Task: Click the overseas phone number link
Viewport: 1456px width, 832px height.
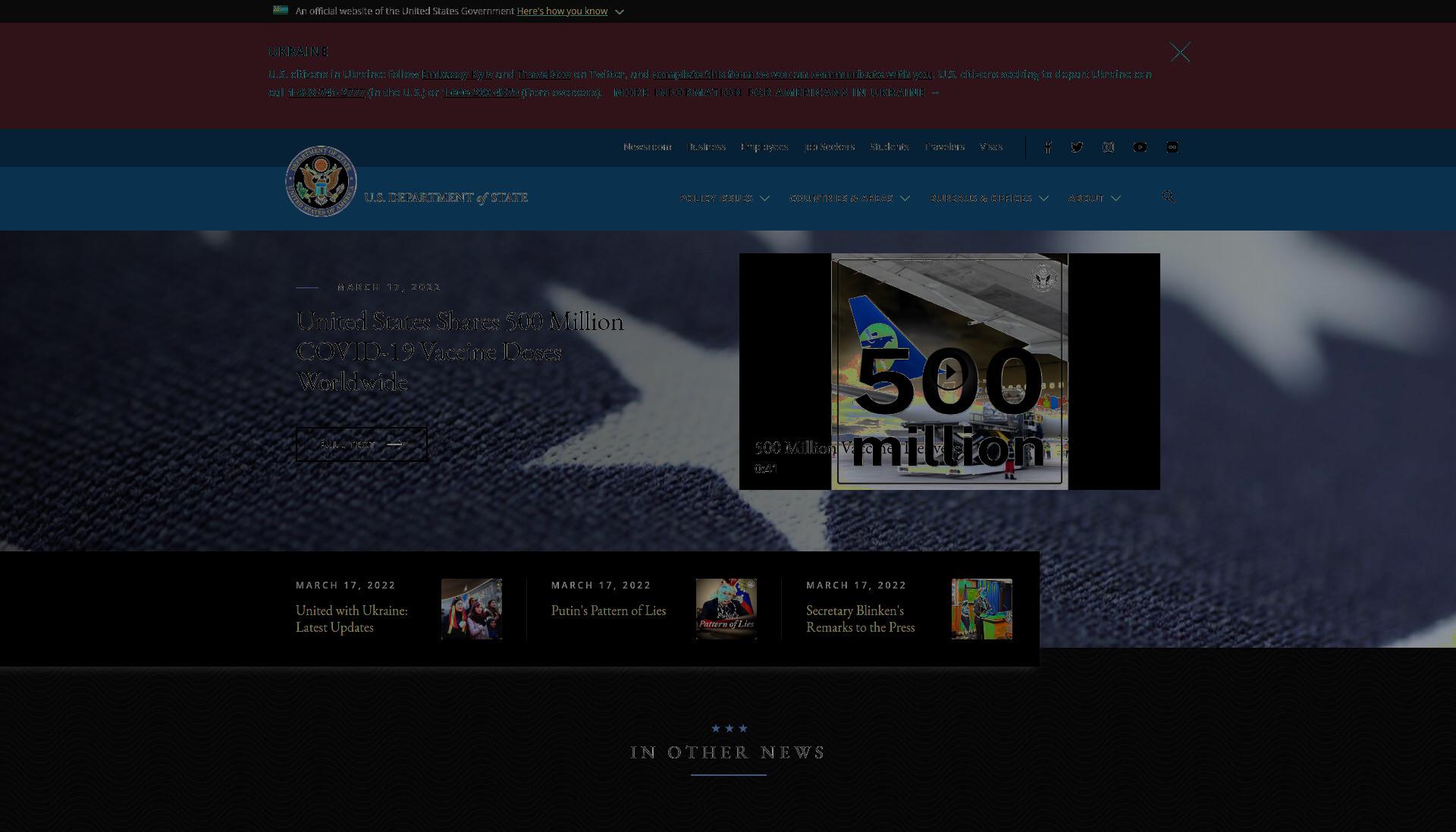Action: coord(480,93)
